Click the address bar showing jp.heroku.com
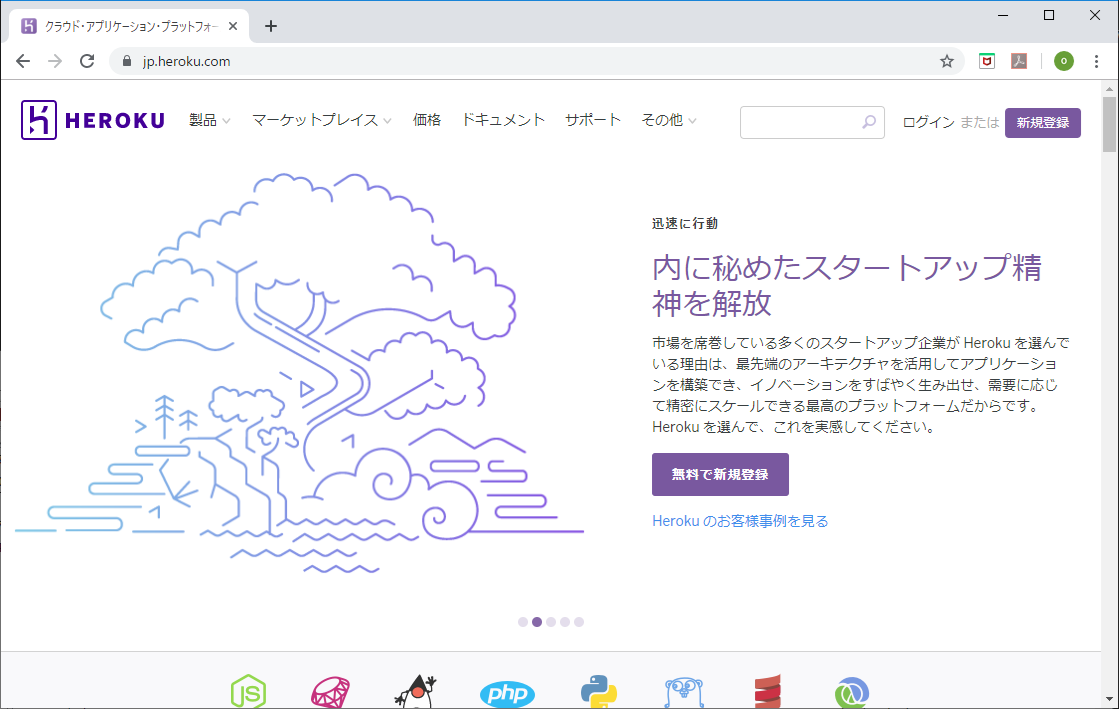The height and width of the screenshot is (709, 1119). tap(535, 61)
